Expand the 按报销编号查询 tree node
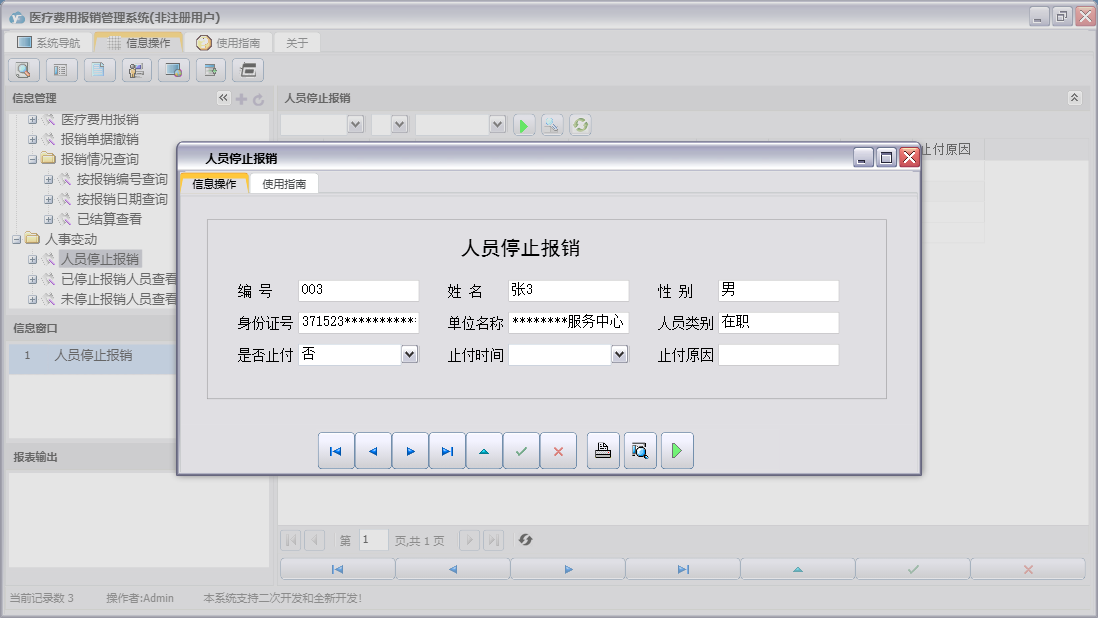The image size is (1098, 618). tap(49, 179)
